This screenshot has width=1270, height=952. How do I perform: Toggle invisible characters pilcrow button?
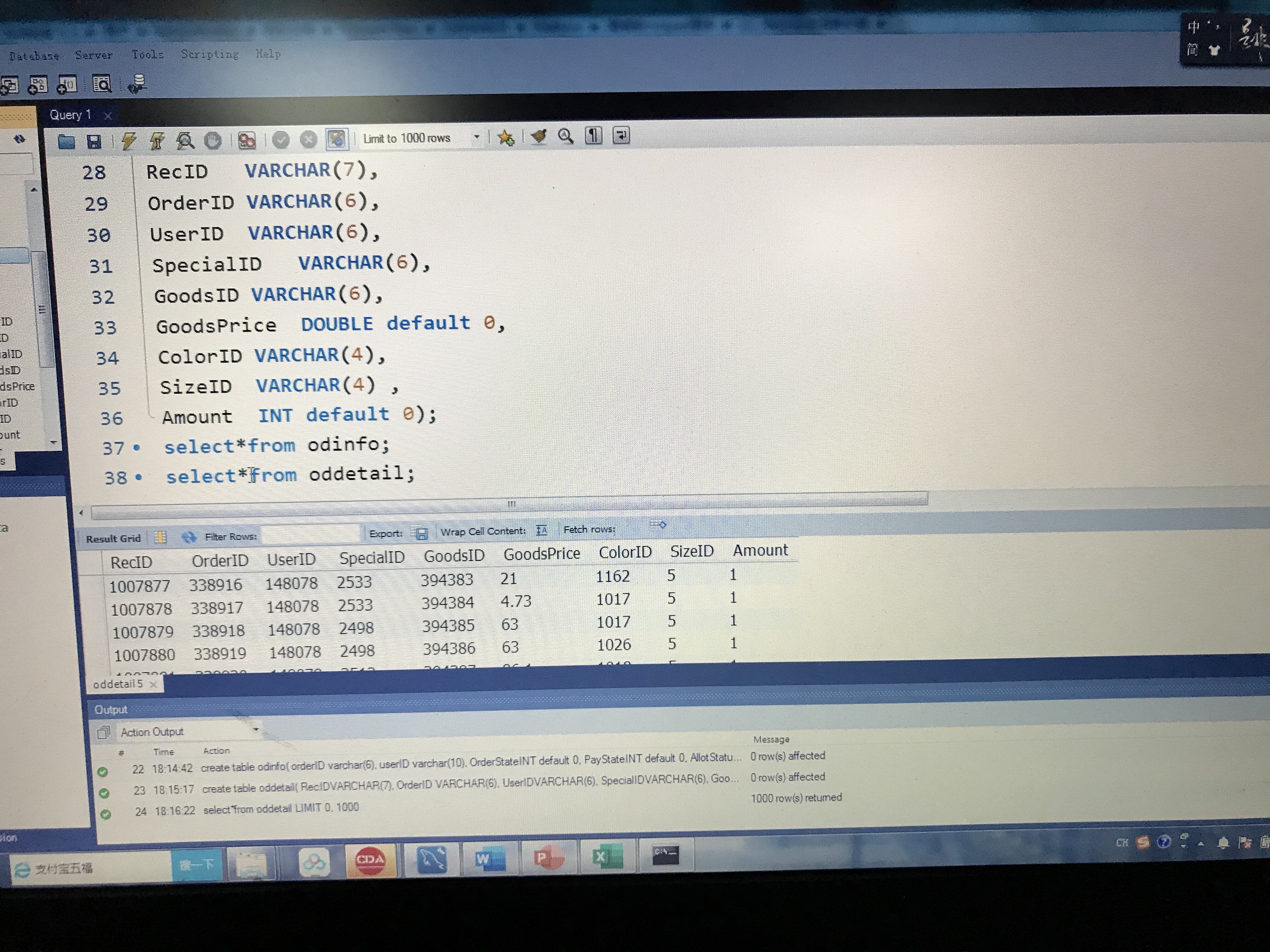tap(593, 136)
